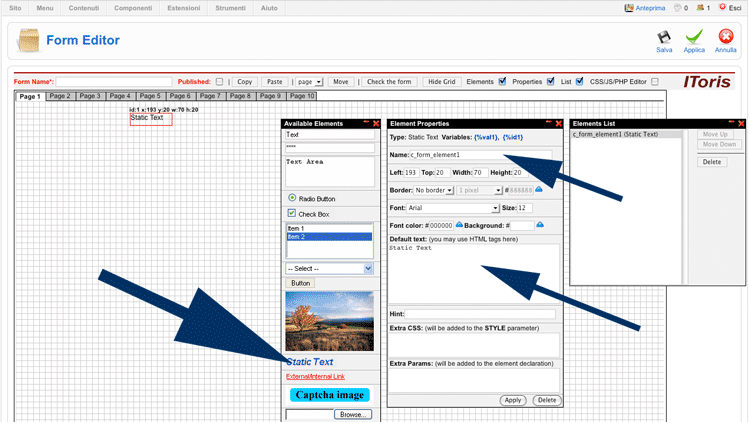
Task: Toggle the Elements panel checkbox
Action: tap(502, 81)
